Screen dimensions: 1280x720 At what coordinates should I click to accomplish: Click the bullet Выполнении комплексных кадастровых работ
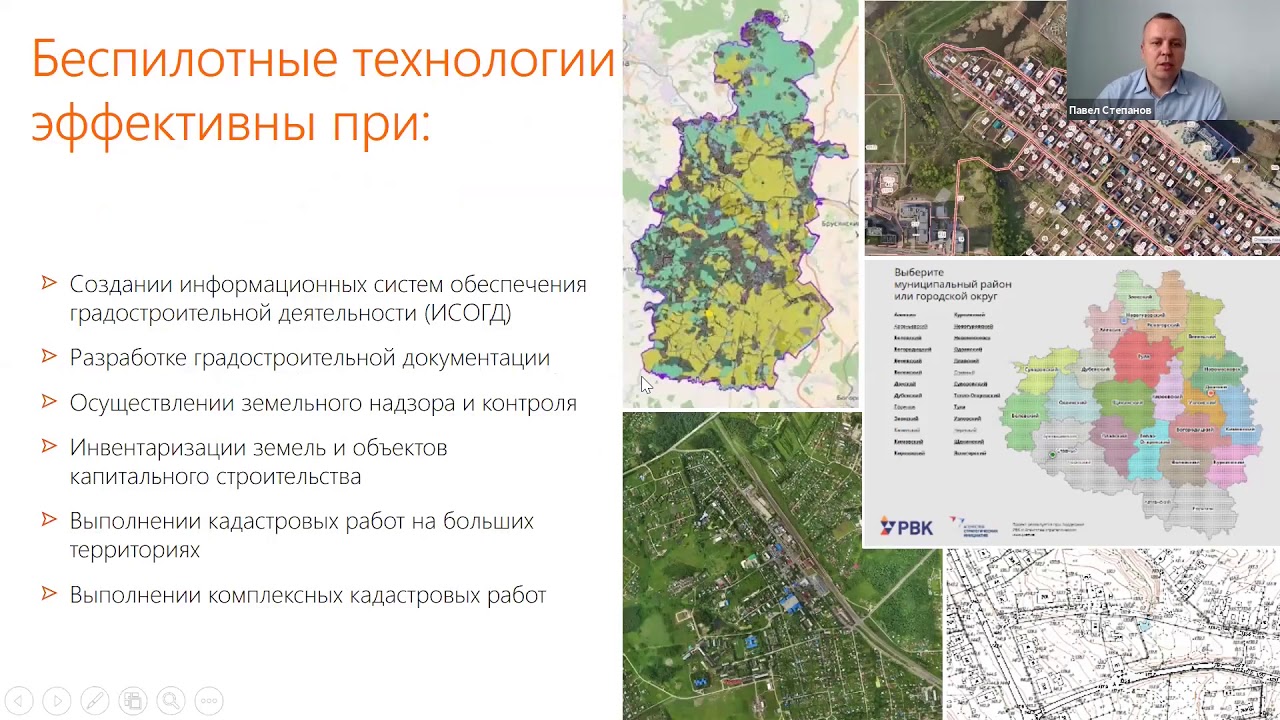pos(308,595)
